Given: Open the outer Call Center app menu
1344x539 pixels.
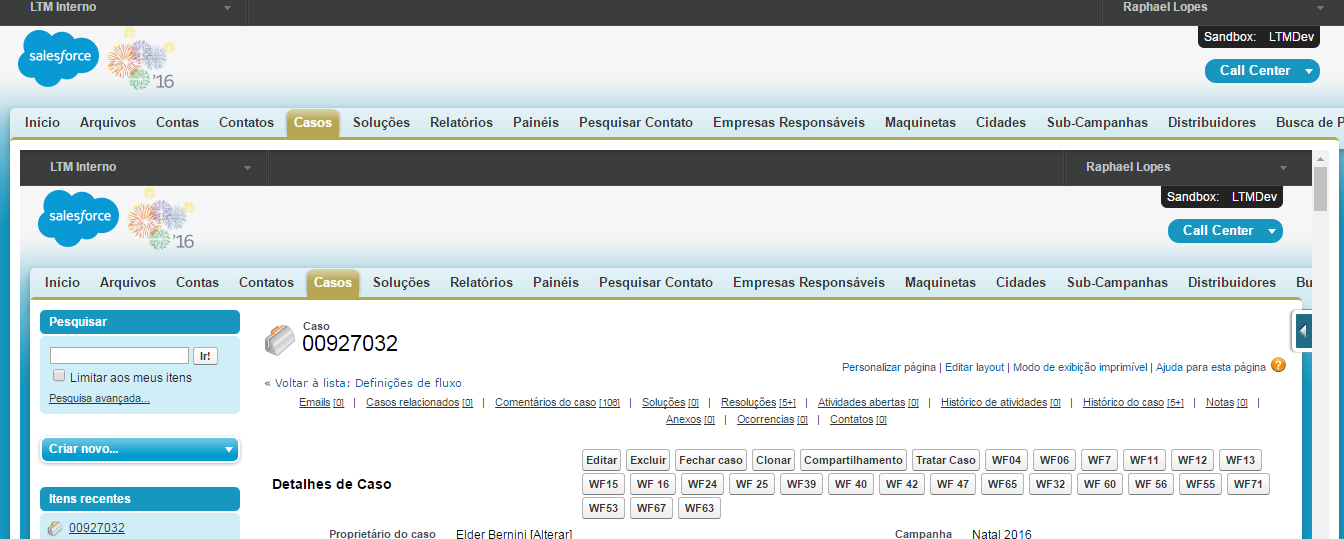Looking at the screenshot, I should tap(1262, 71).
